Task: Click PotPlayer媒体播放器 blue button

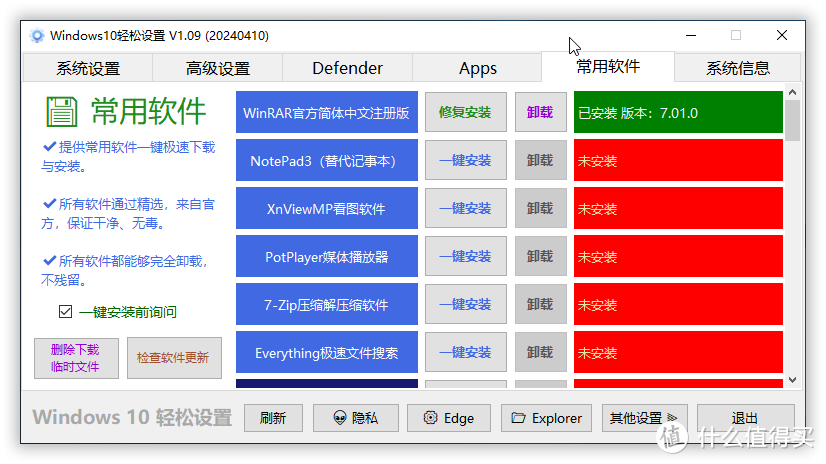Action: click(x=327, y=256)
